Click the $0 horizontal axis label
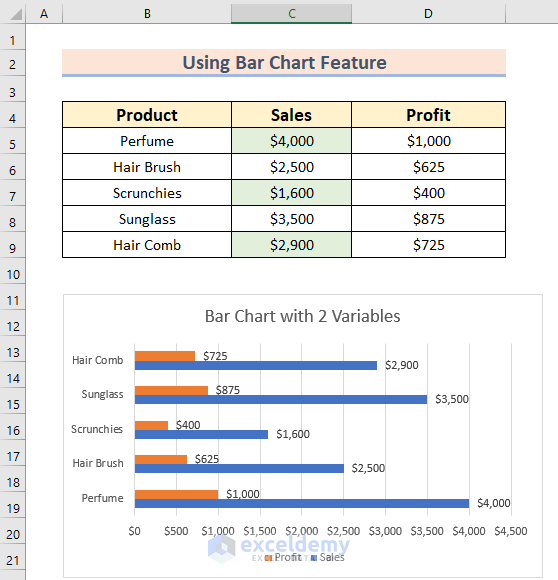558x580 pixels. click(134, 531)
